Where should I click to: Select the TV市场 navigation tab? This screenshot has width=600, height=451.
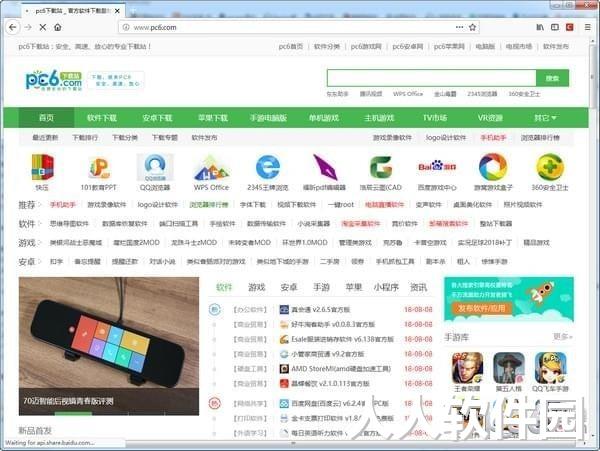tap(435, 117)
